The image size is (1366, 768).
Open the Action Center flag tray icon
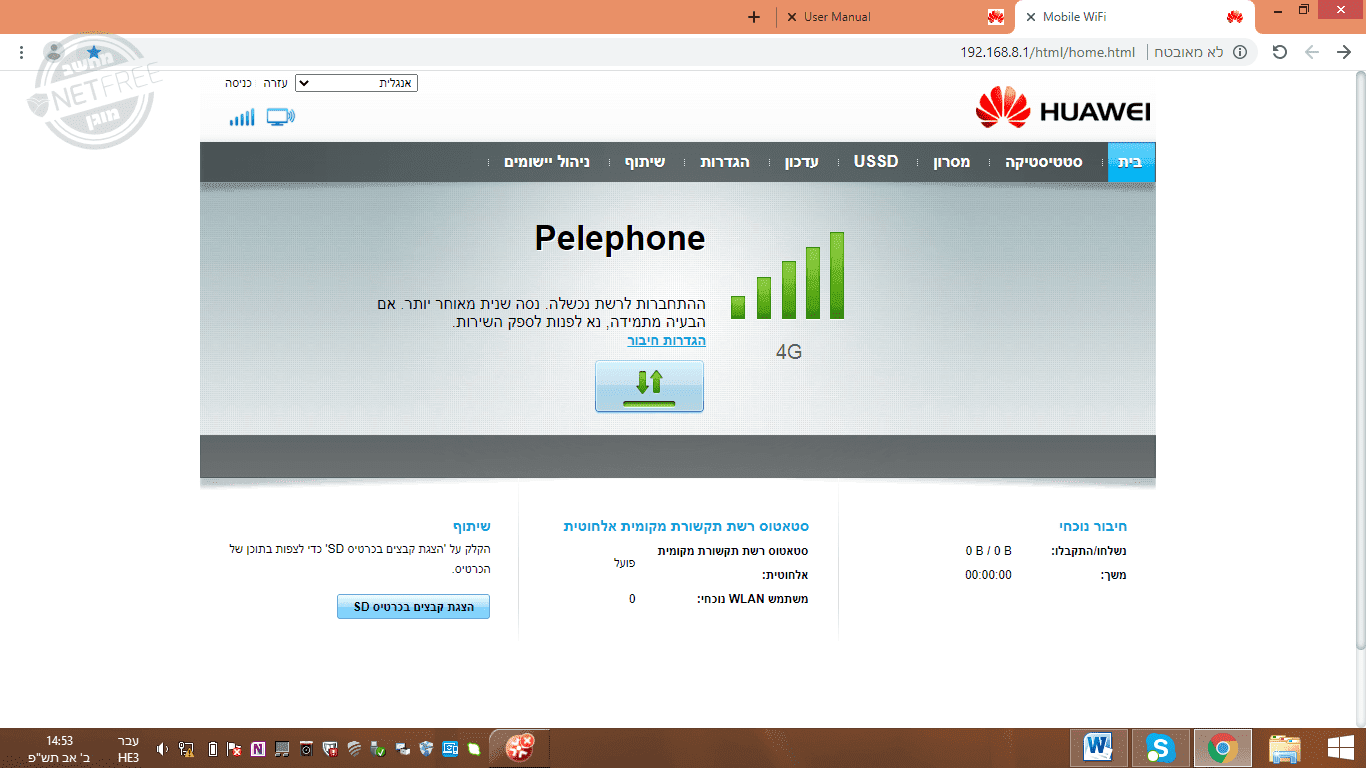pos(234,748)
